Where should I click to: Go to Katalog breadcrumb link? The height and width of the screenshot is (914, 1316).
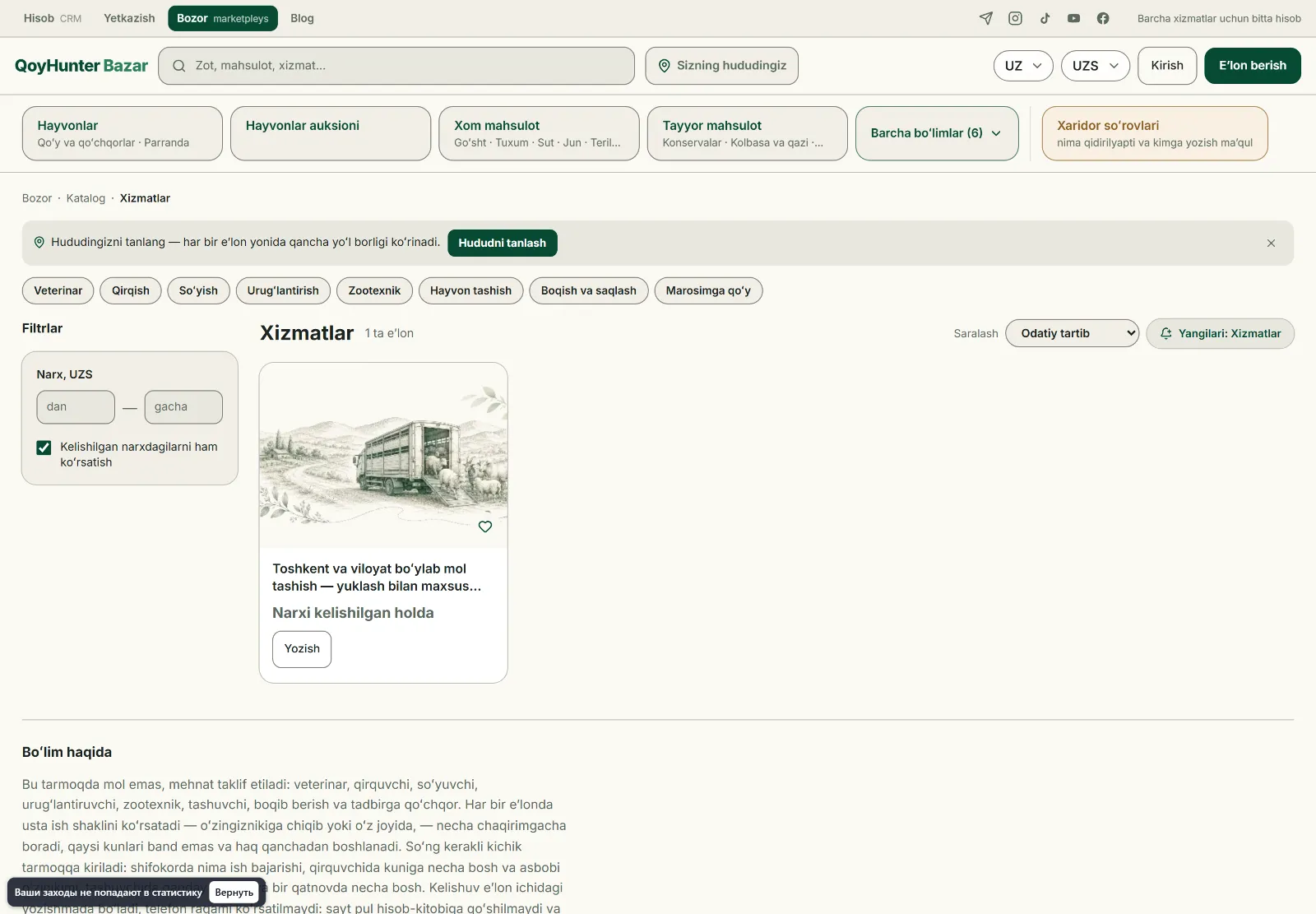[x=86, y=198]
